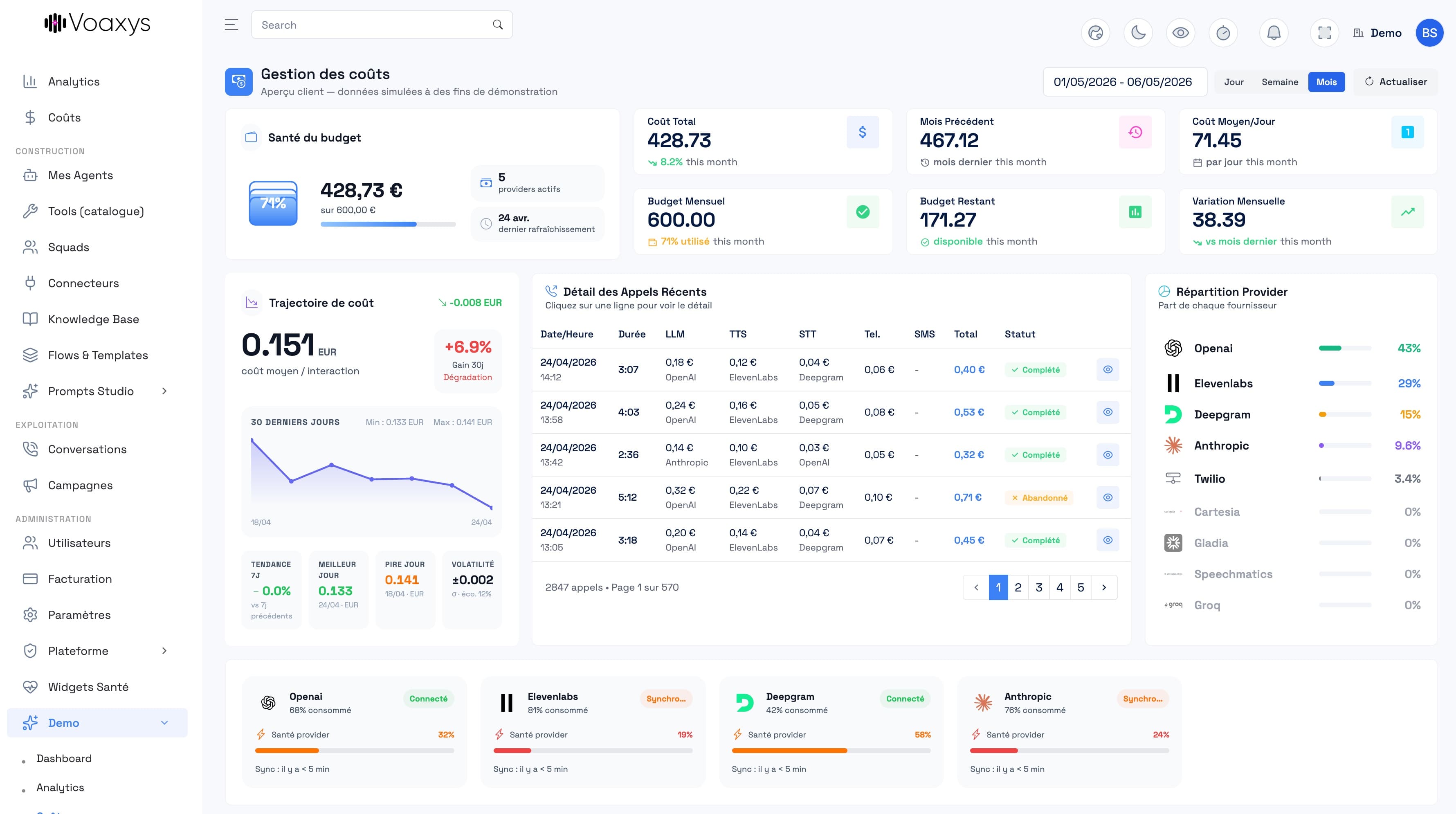Click the Conversations phone icon

[30, 450]
